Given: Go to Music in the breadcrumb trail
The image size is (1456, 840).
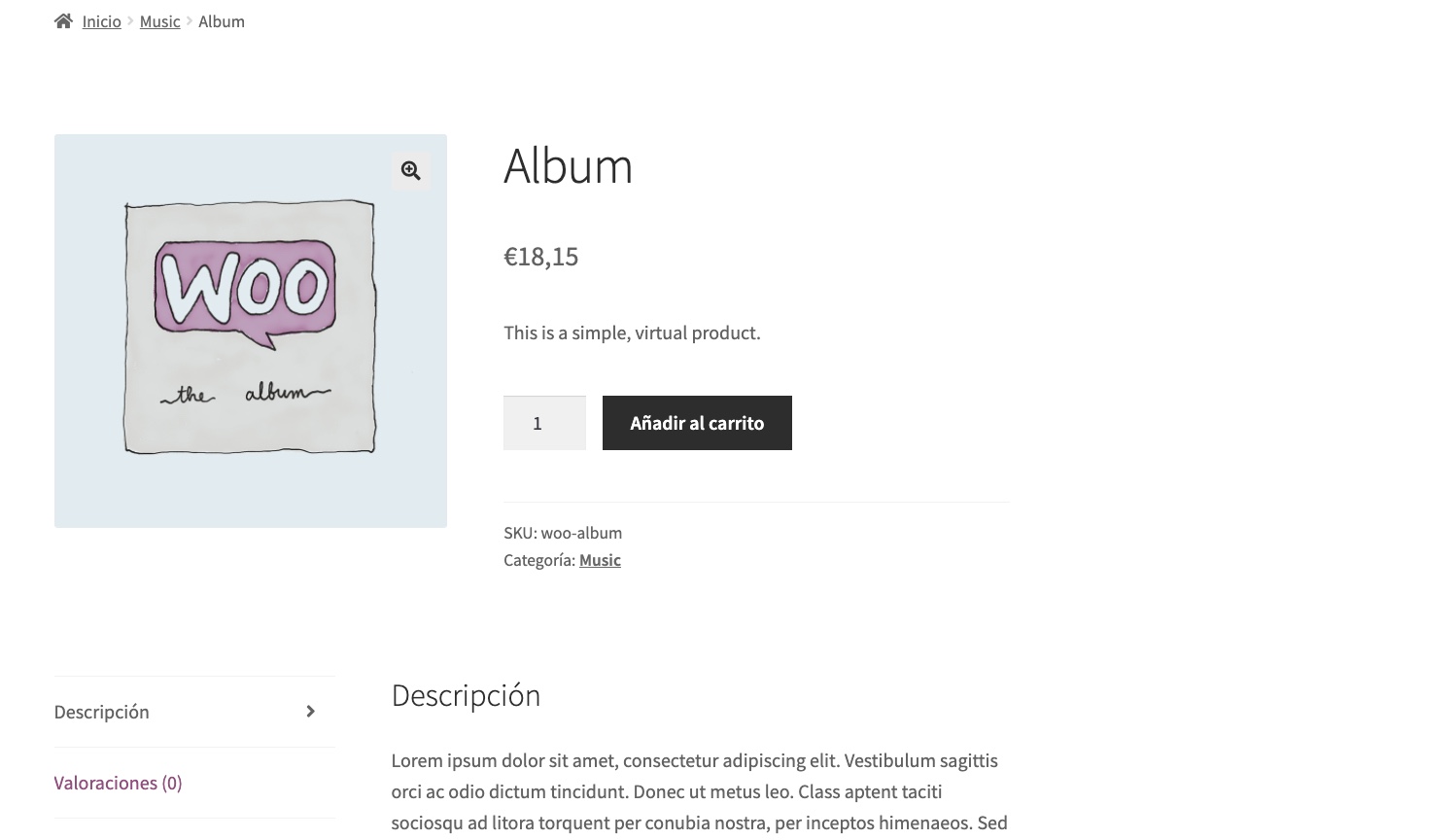Looking at the screenshot, I should tap(159, 21).
